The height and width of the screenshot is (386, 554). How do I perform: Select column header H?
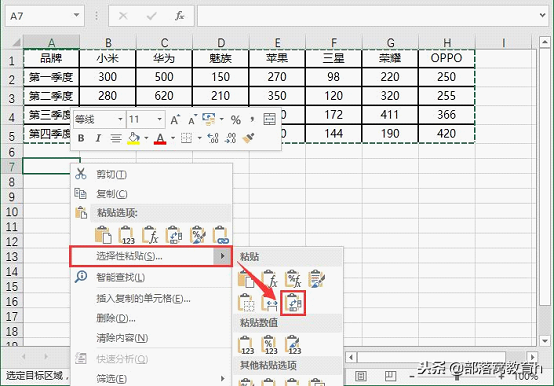tap(447, 43)
